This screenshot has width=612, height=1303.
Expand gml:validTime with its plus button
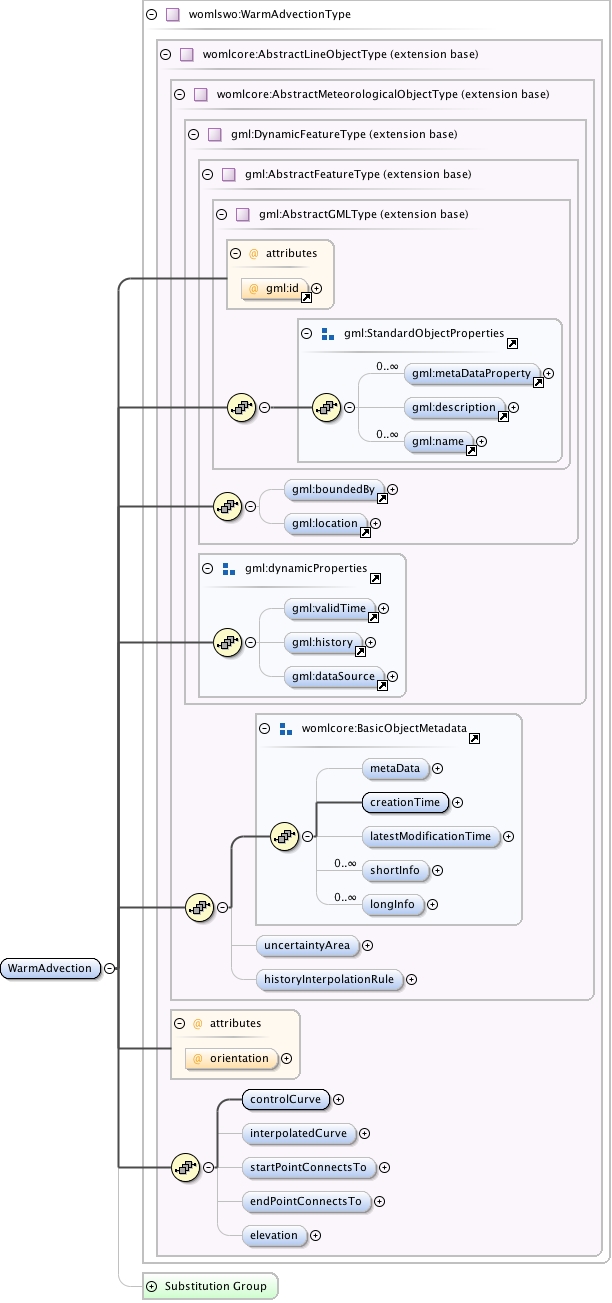(x=383, y=609)
